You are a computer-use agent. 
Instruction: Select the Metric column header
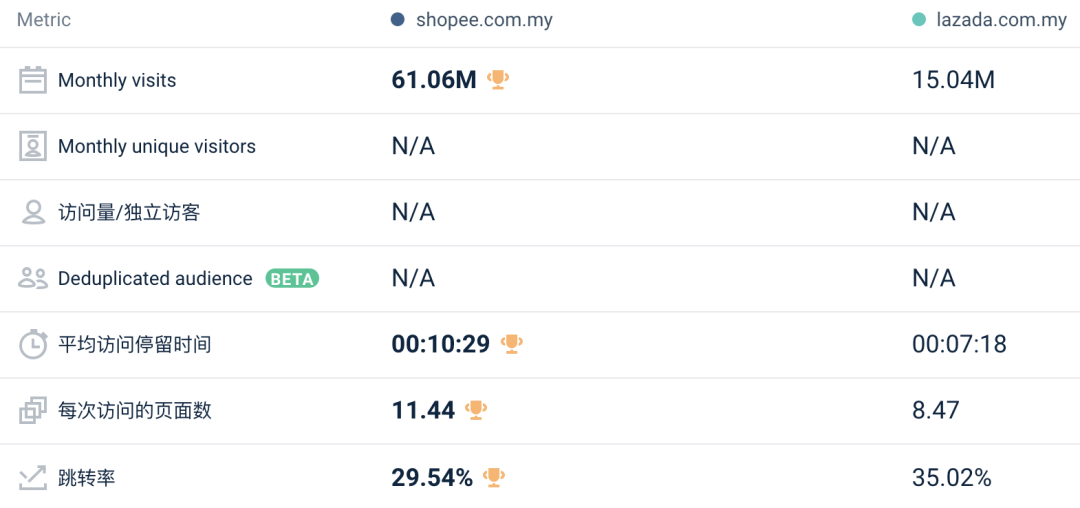44,20
